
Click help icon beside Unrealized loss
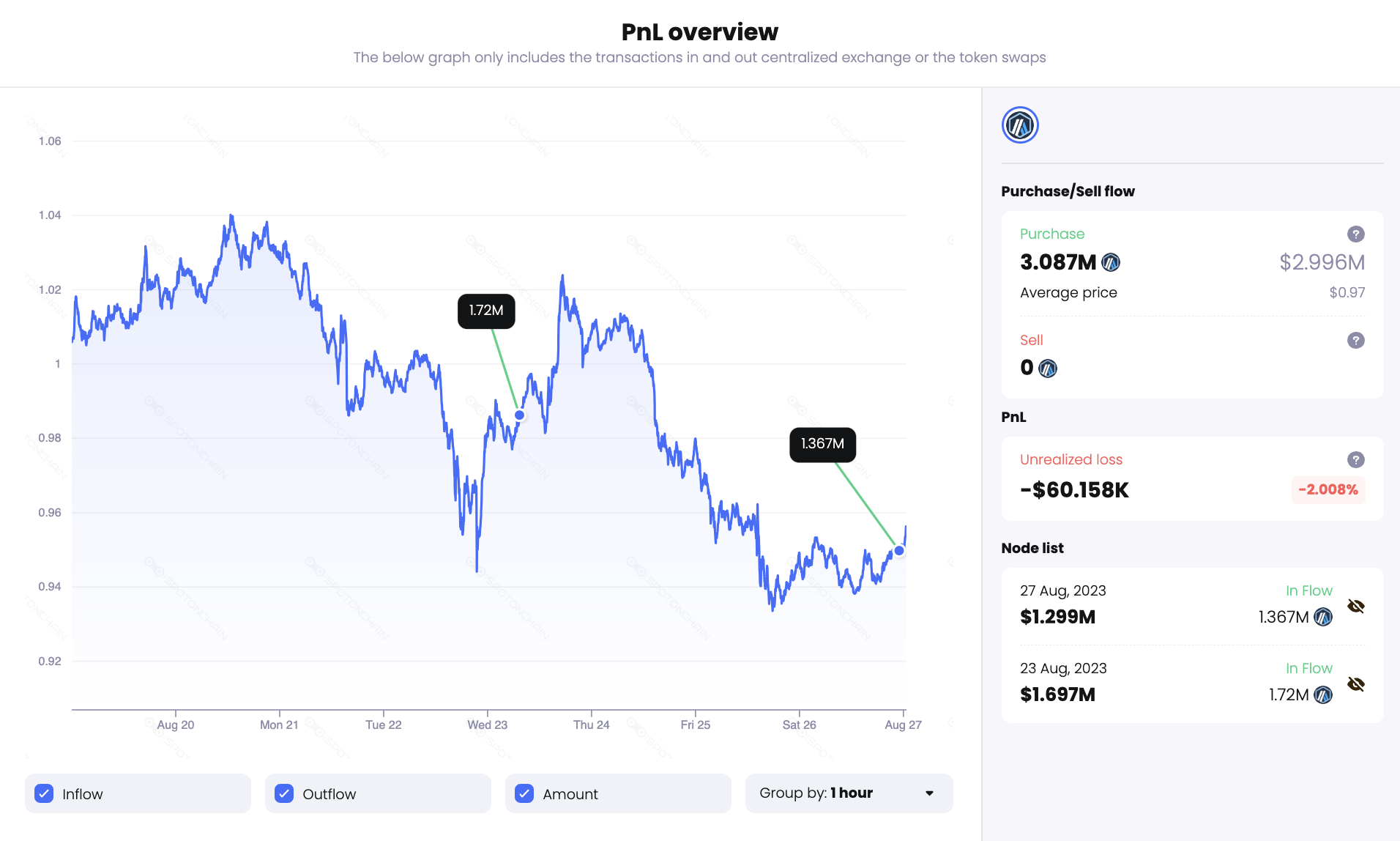click(1355, 460)
